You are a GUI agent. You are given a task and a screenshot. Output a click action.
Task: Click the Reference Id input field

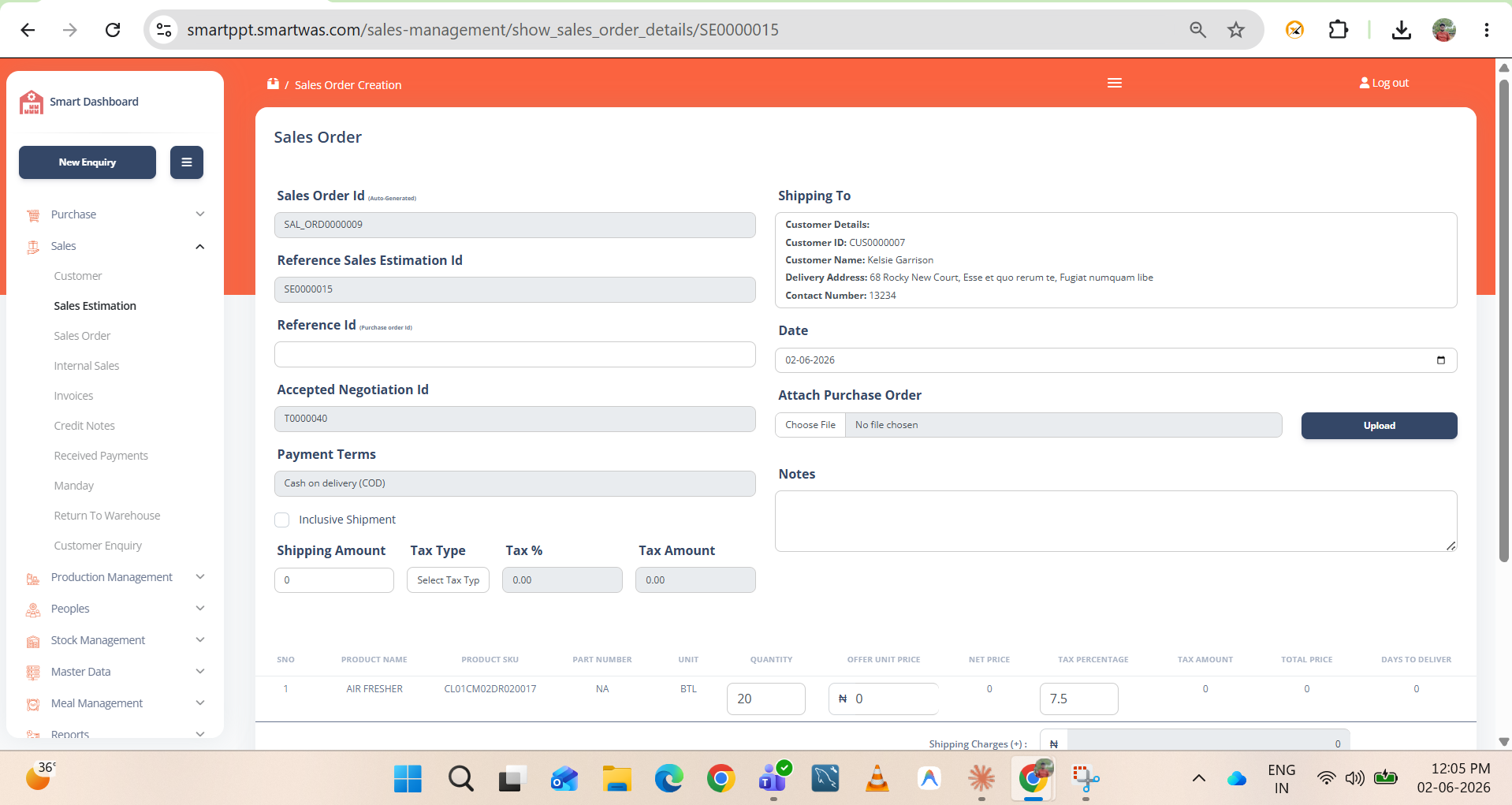coord(515,355)
